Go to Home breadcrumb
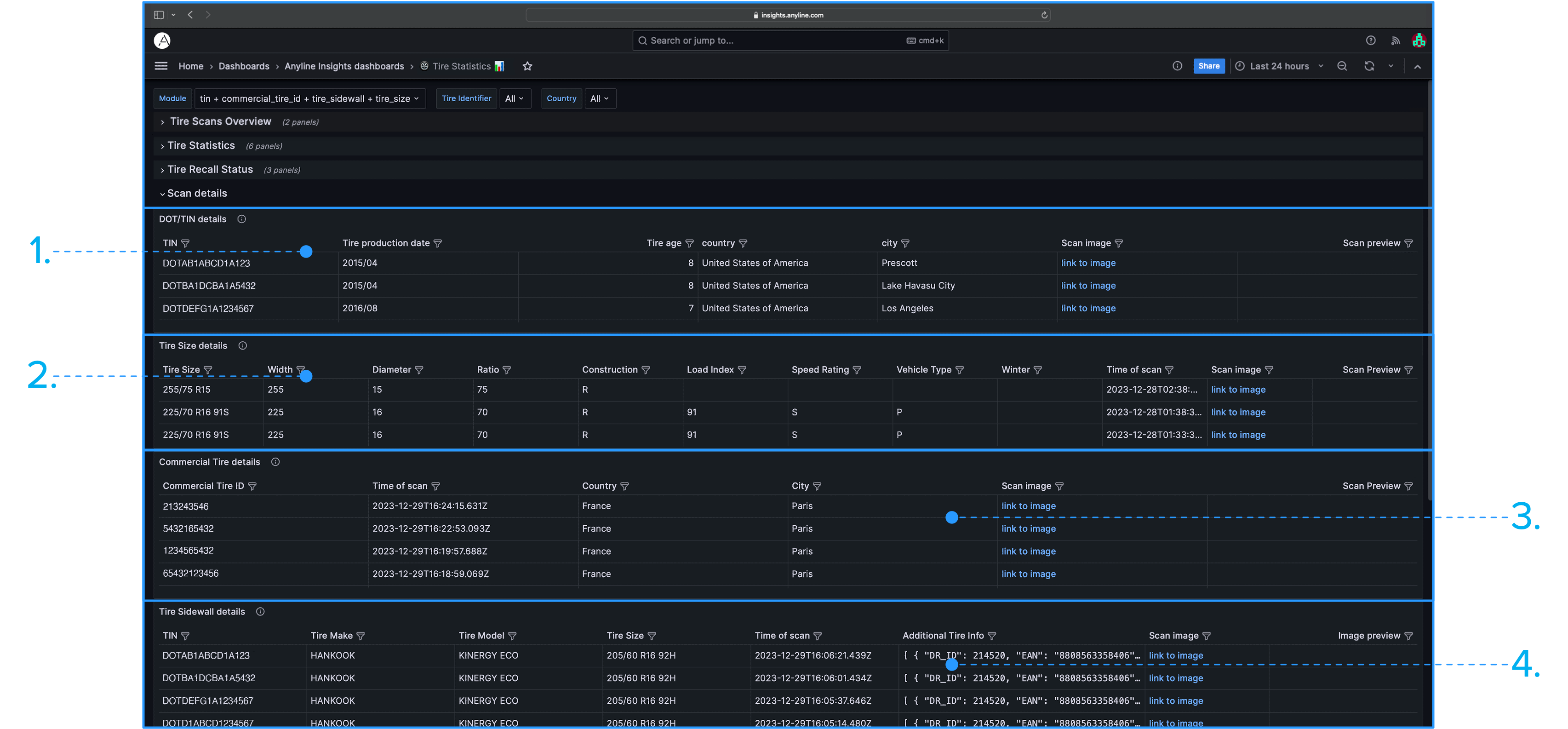Screen dimensions: 1568x729 tap(190, 66)
